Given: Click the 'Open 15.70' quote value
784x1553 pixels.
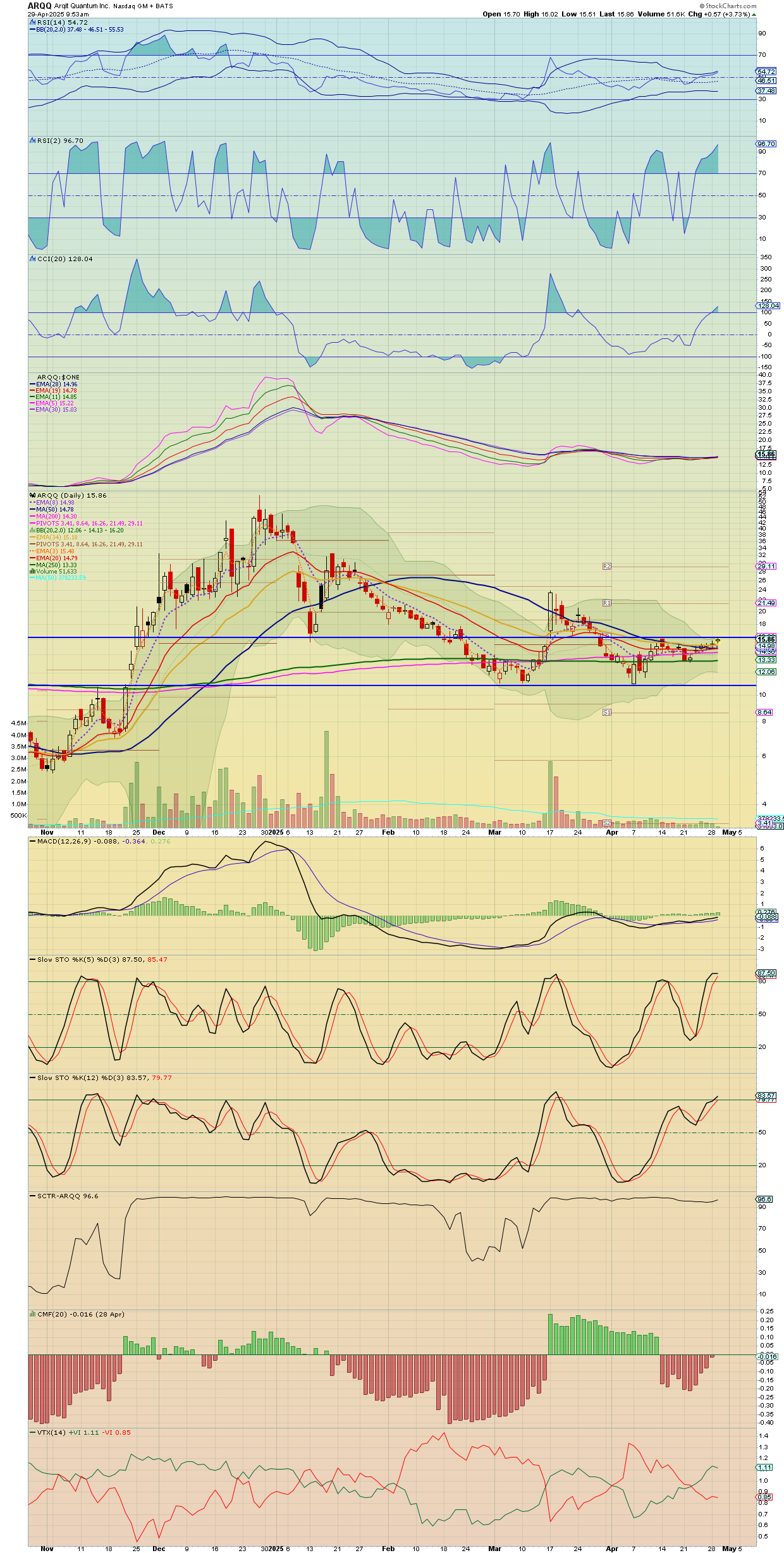Looking at the screenshot, I should click(x=501, y=14).
